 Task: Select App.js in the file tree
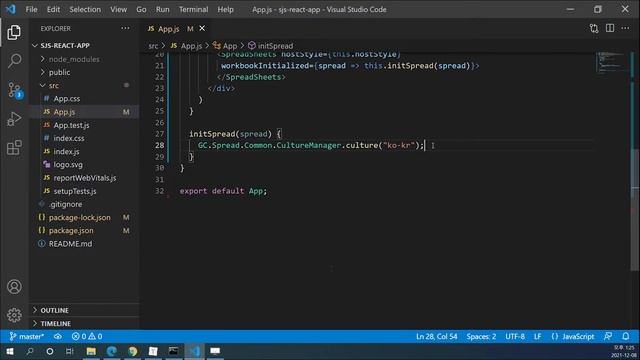pyautogui.click(x=64, y=112)
